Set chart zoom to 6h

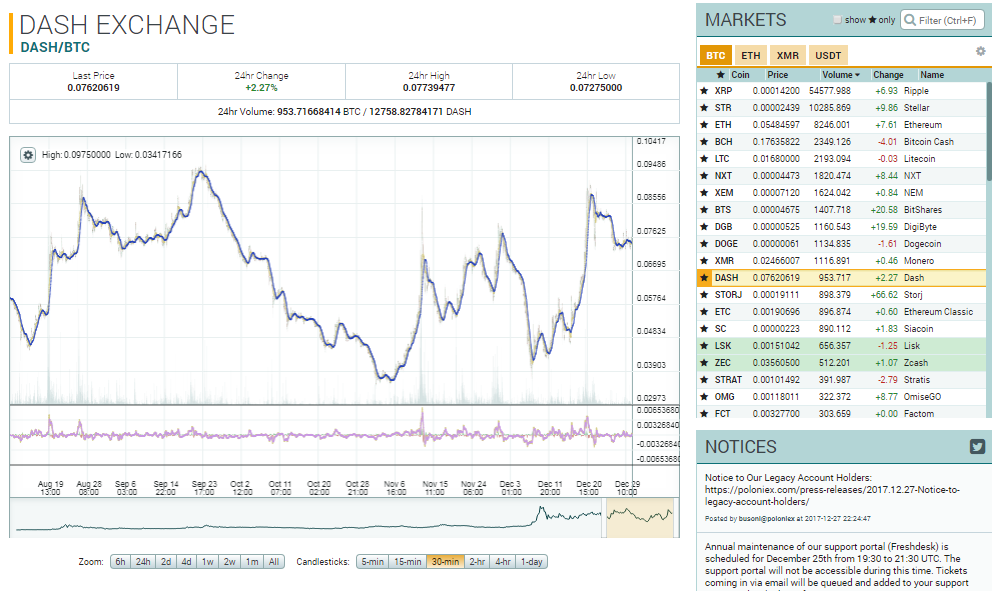[x=120, y=562]
